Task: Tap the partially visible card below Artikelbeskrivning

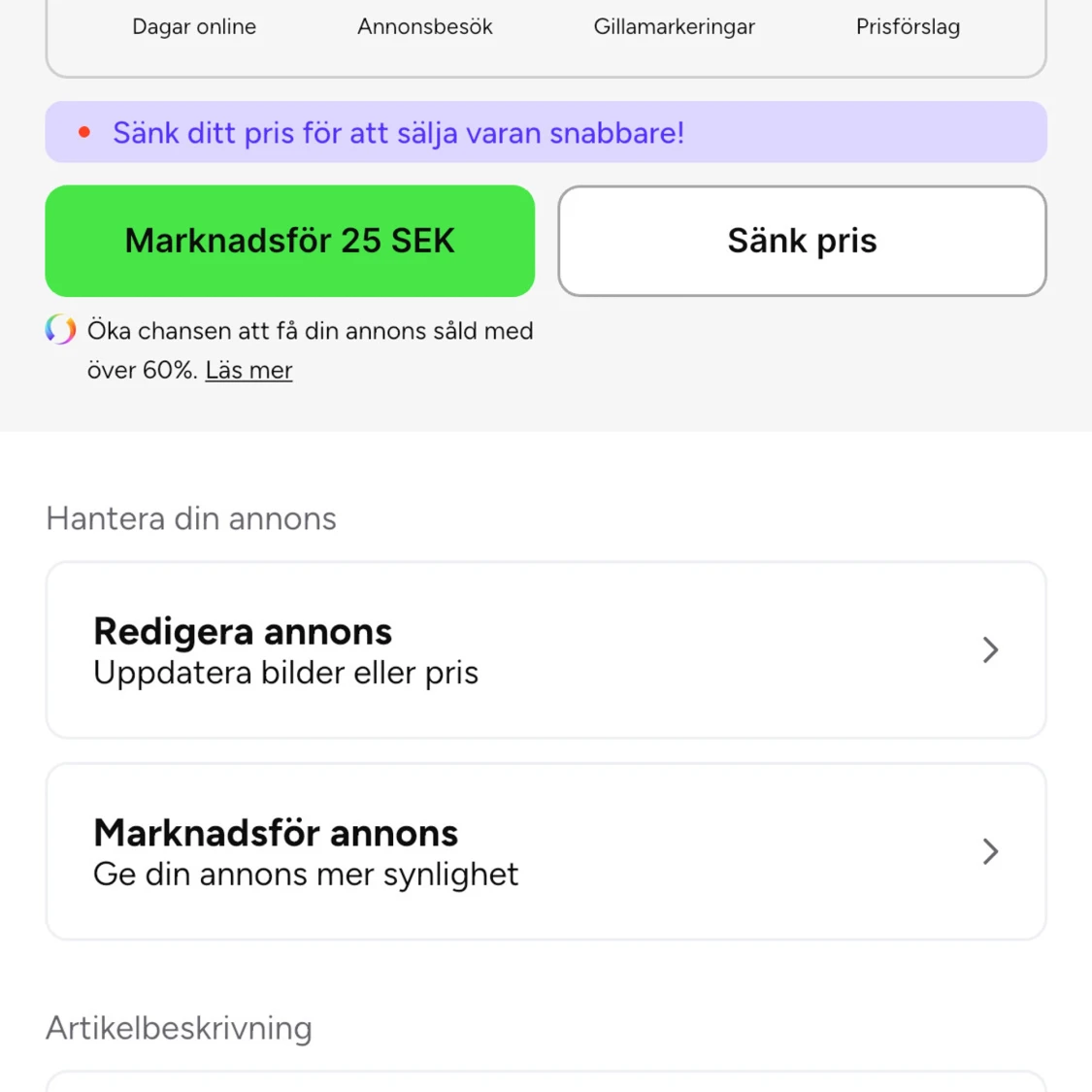Action: (x=546, y=1081)
